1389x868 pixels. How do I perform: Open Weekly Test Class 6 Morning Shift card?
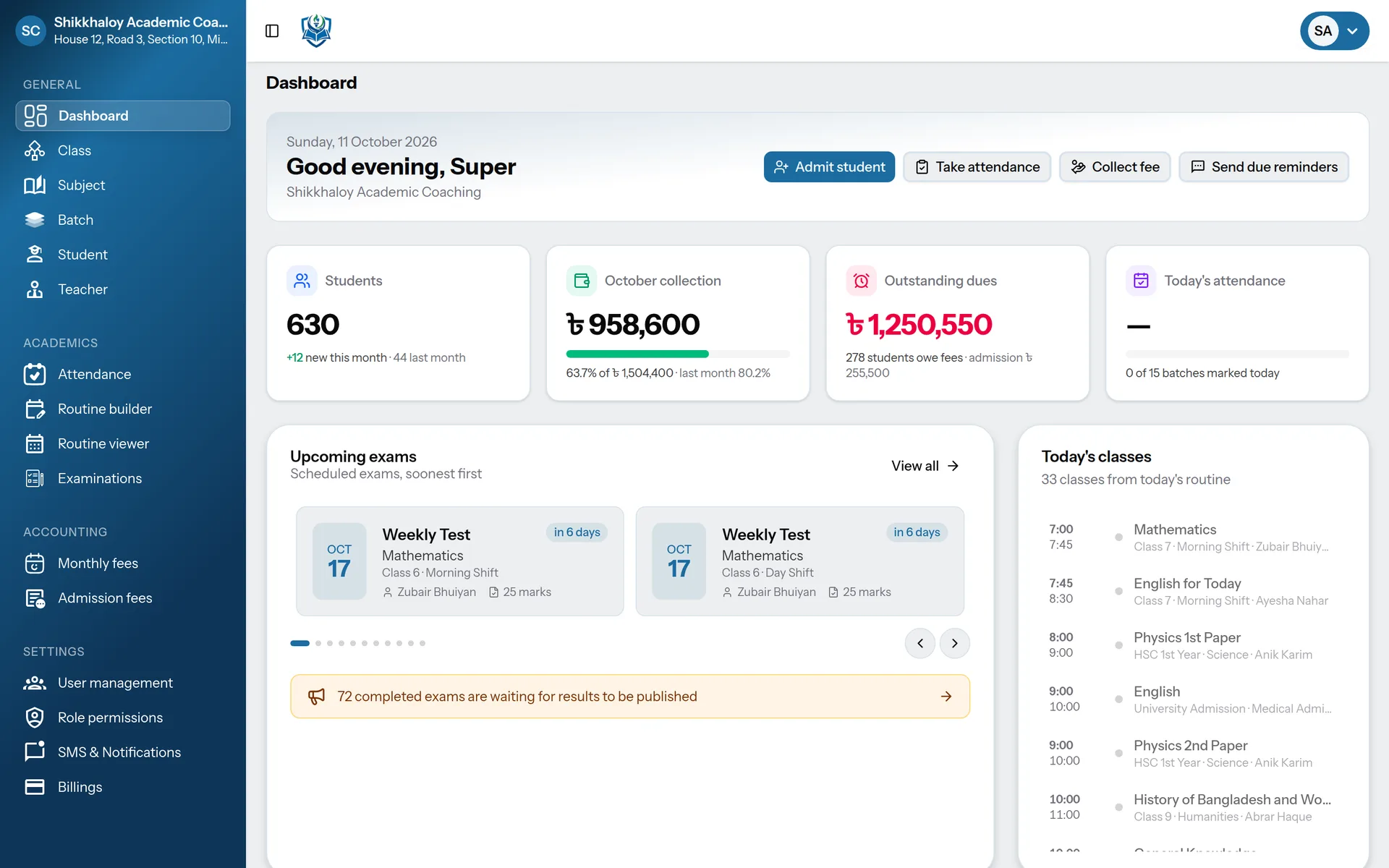[460, 561]
